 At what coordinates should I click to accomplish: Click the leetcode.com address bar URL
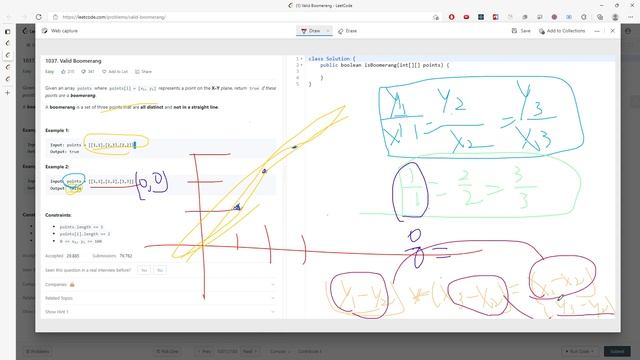coord(114,17)
